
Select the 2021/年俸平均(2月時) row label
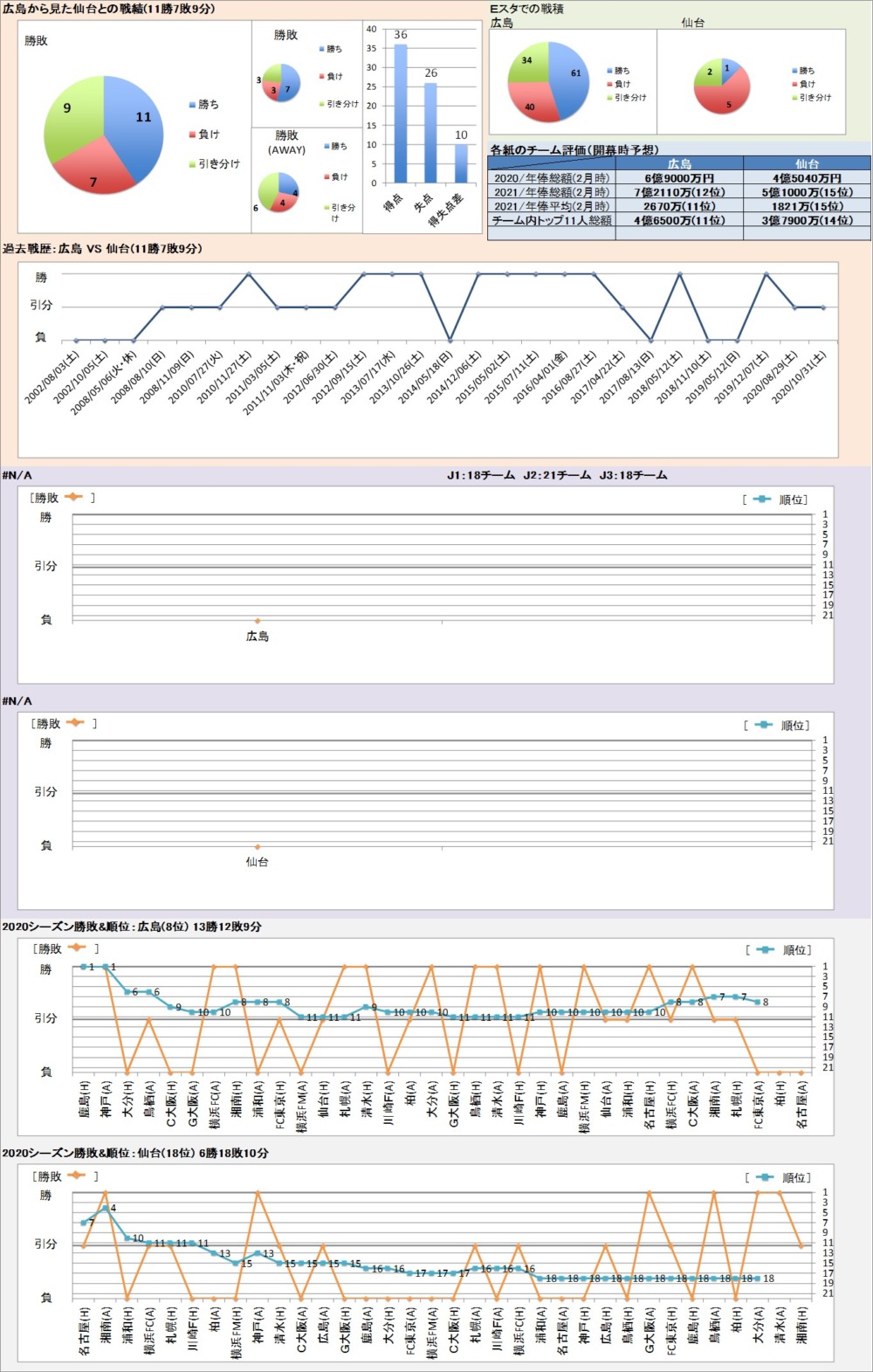551,206
